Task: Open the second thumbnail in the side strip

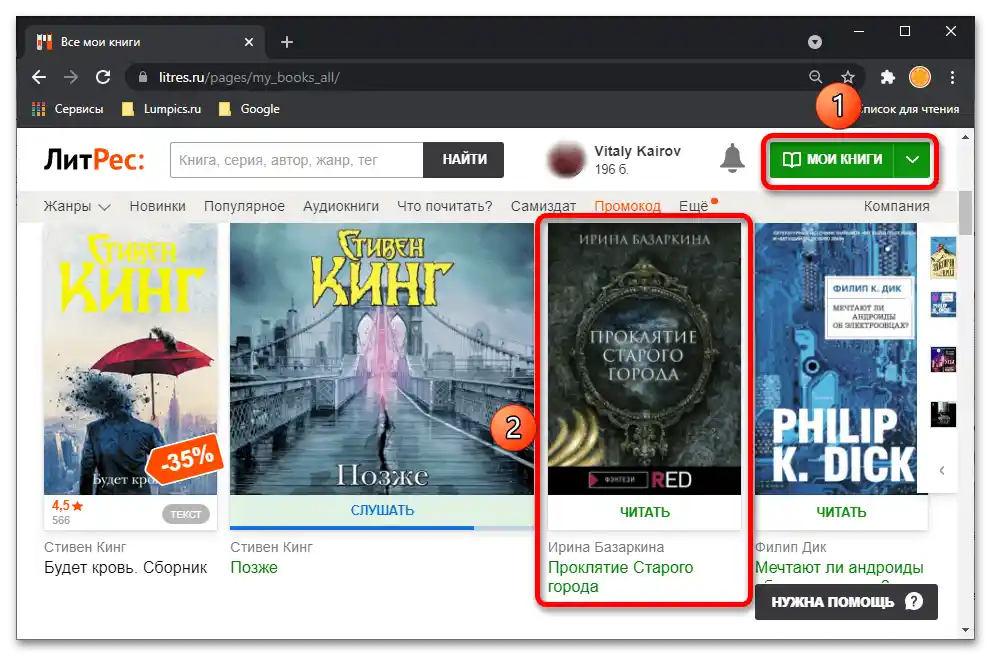Action: 943,304
